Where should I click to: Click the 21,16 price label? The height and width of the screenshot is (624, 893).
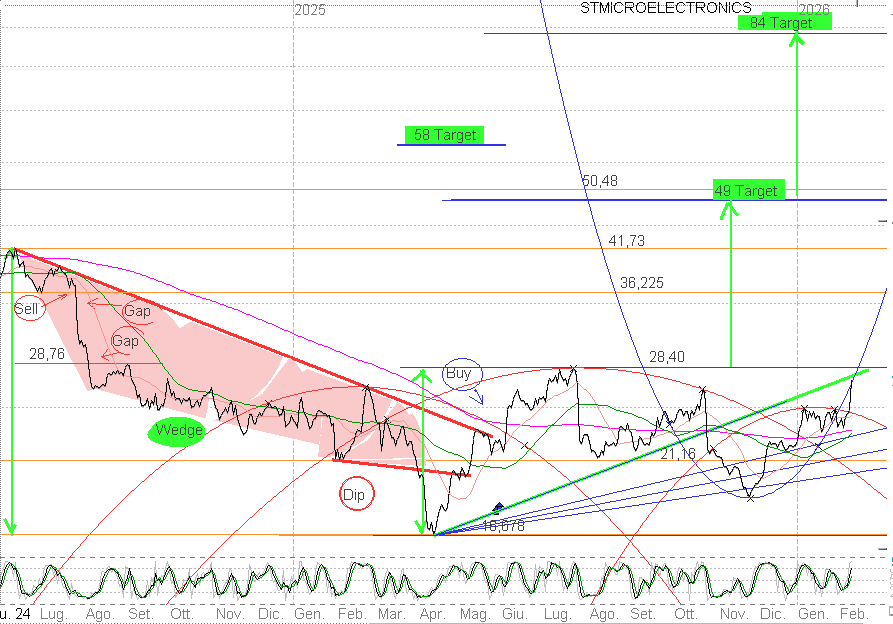[676, 454]
